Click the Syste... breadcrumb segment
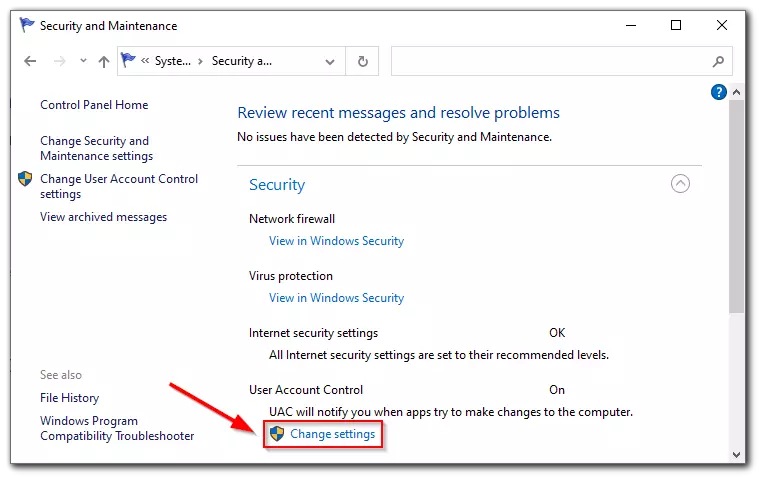764x482 pixels. click(173, 61)
